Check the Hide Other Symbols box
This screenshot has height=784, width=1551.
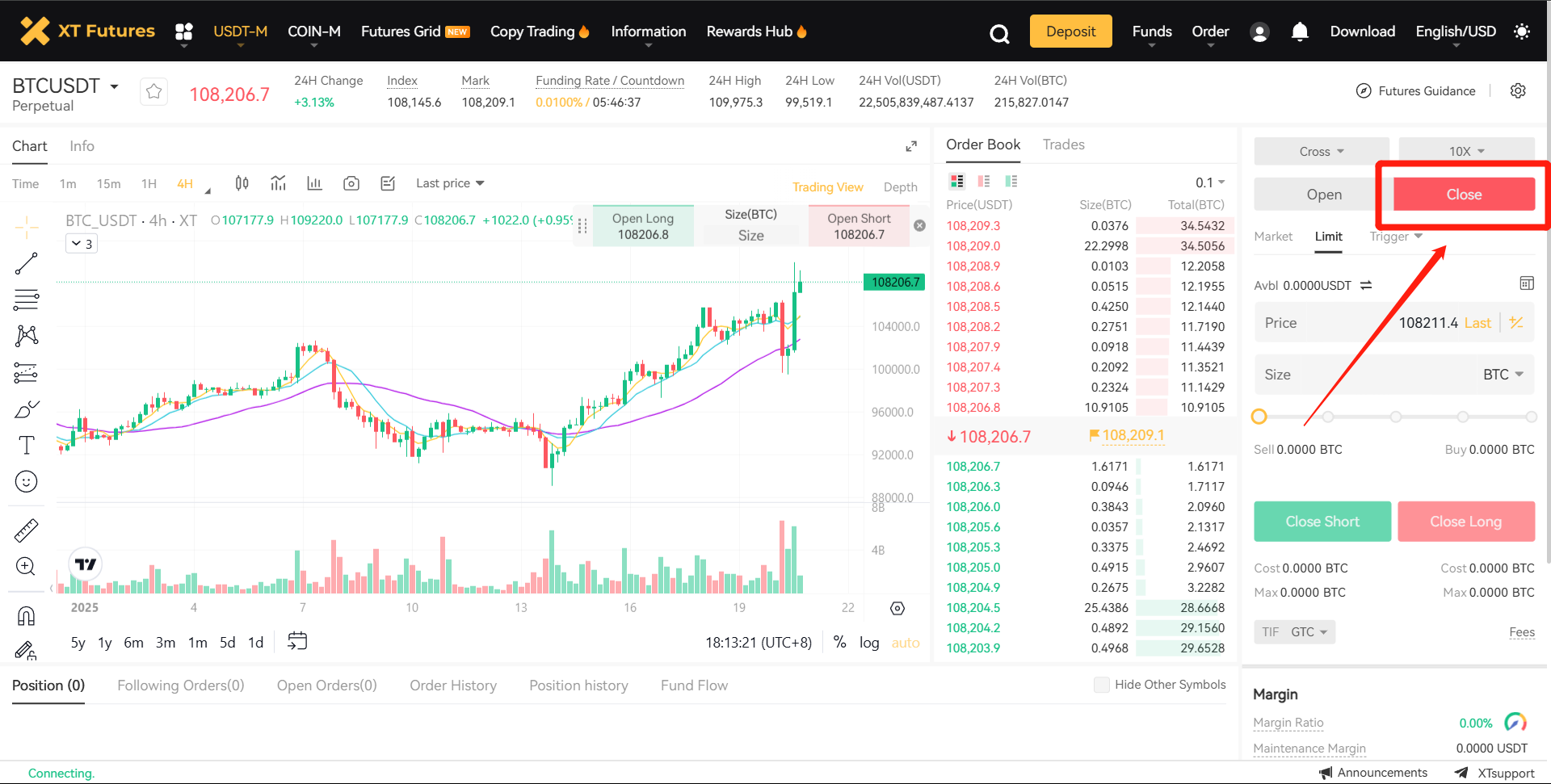(x=1101, y=685)
